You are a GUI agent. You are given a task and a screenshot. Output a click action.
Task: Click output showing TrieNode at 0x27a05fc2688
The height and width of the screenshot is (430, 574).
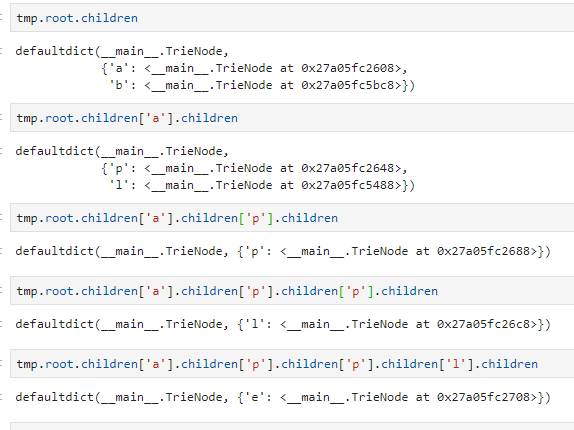[283, 251]
